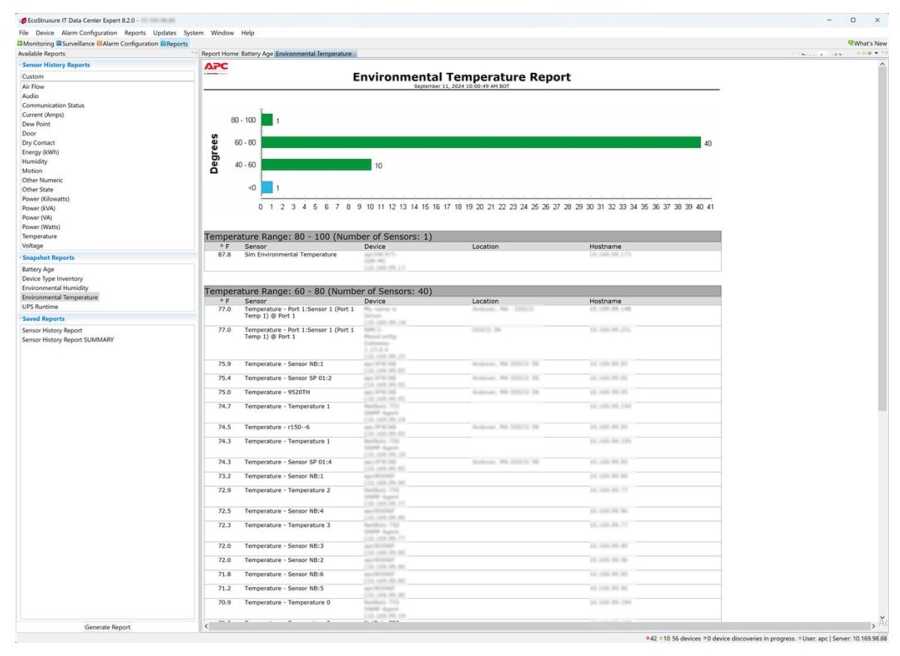This screenshot has width=900, height=656.
Task: Click the Temperature - Sensor SP 01:2 row
Action: point(463,381)
